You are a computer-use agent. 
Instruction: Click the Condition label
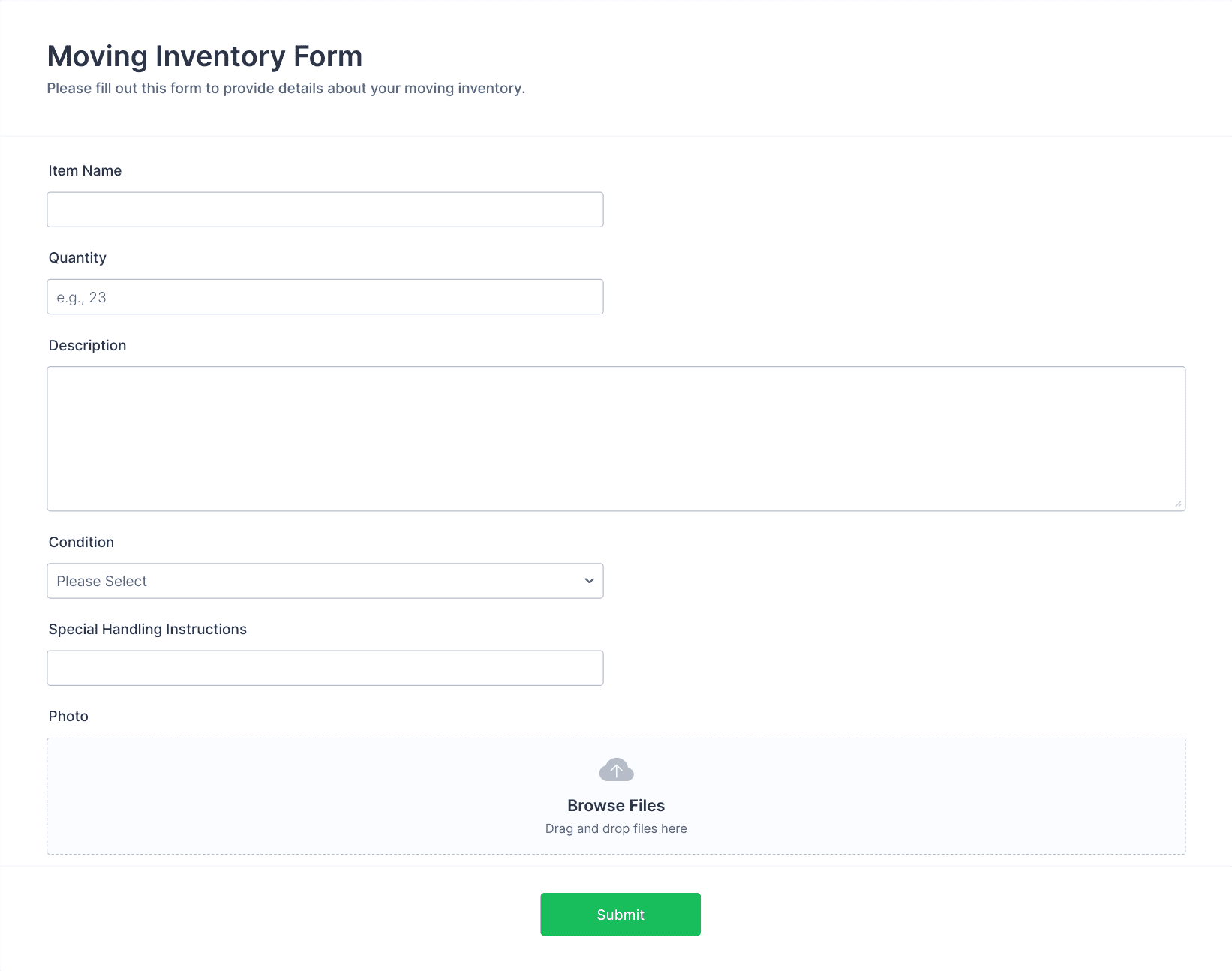click(81, 542)
